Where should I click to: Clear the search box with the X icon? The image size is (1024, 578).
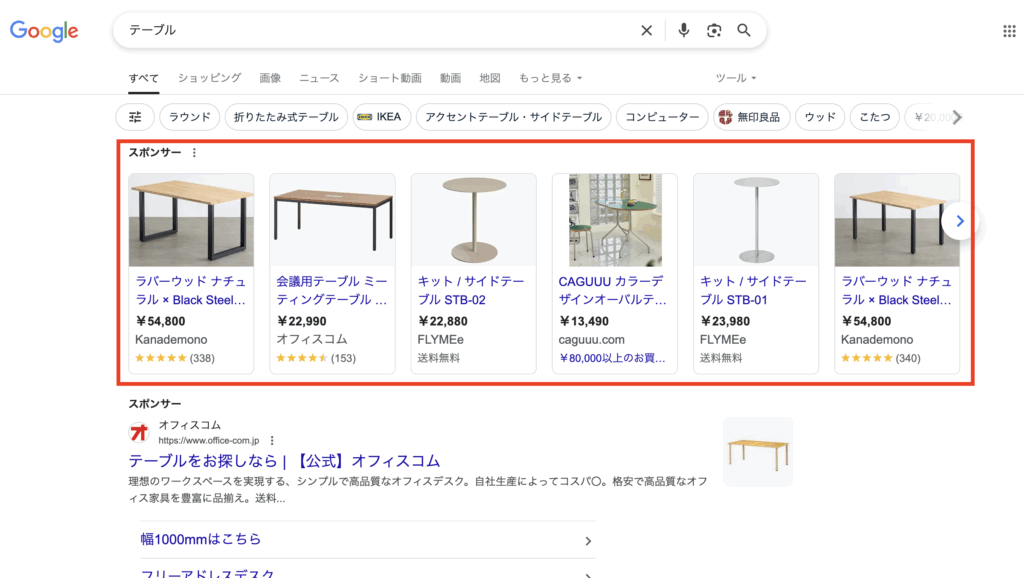tap(647, 30)
